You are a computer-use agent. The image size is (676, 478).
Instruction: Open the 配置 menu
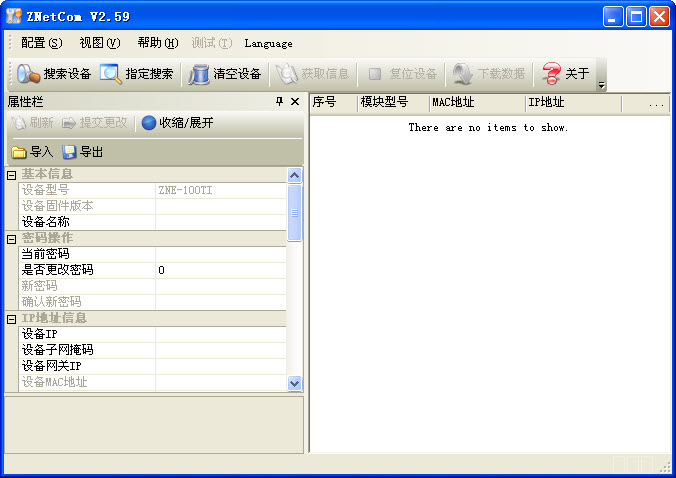click(41, 43)
